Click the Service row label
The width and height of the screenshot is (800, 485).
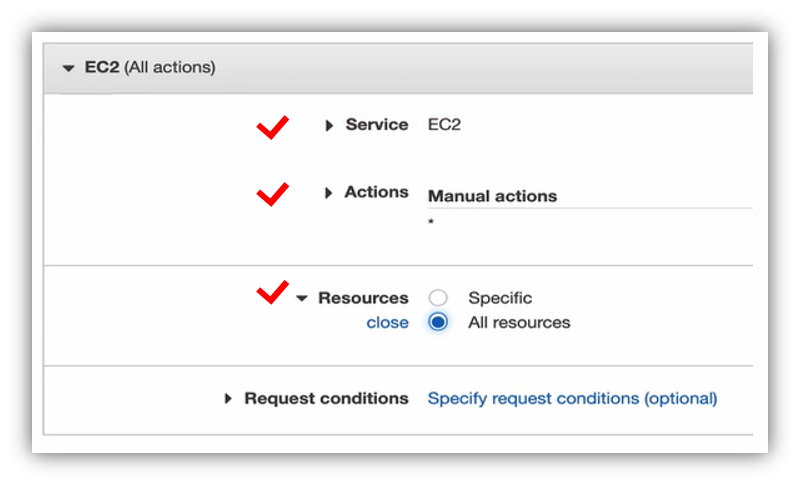click(x=377, y=125)
